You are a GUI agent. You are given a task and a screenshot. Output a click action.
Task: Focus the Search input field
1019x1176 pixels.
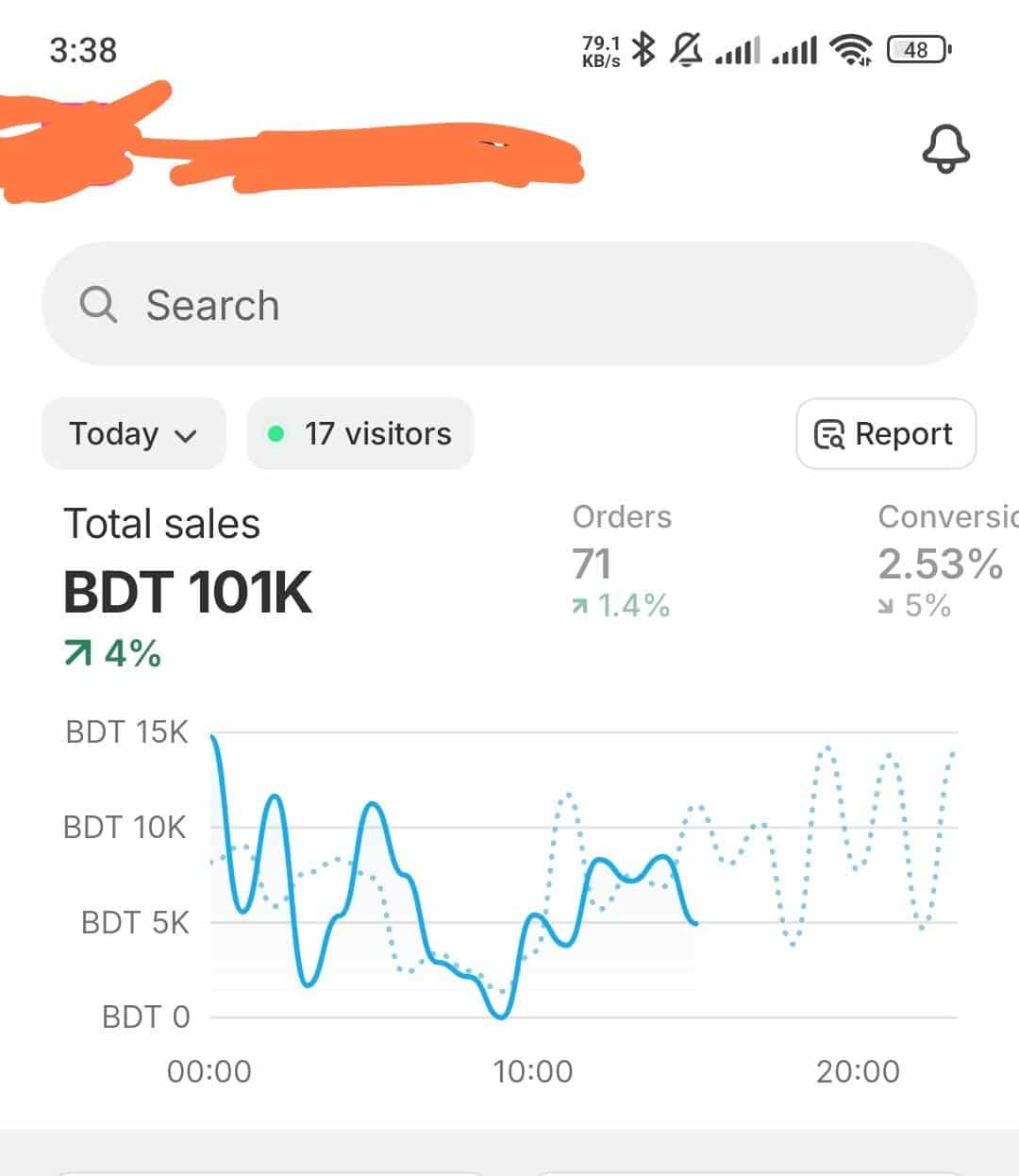pos(509,304)
